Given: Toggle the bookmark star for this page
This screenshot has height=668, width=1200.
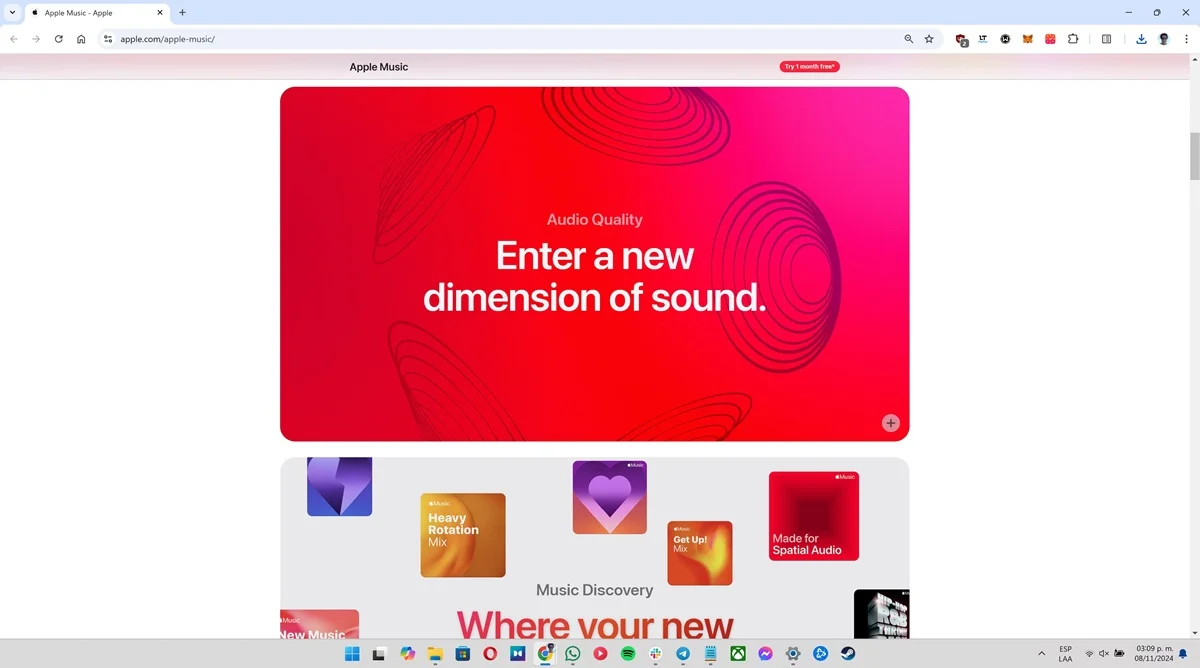Looking at the screenshot, I should (x=929, y=38).
